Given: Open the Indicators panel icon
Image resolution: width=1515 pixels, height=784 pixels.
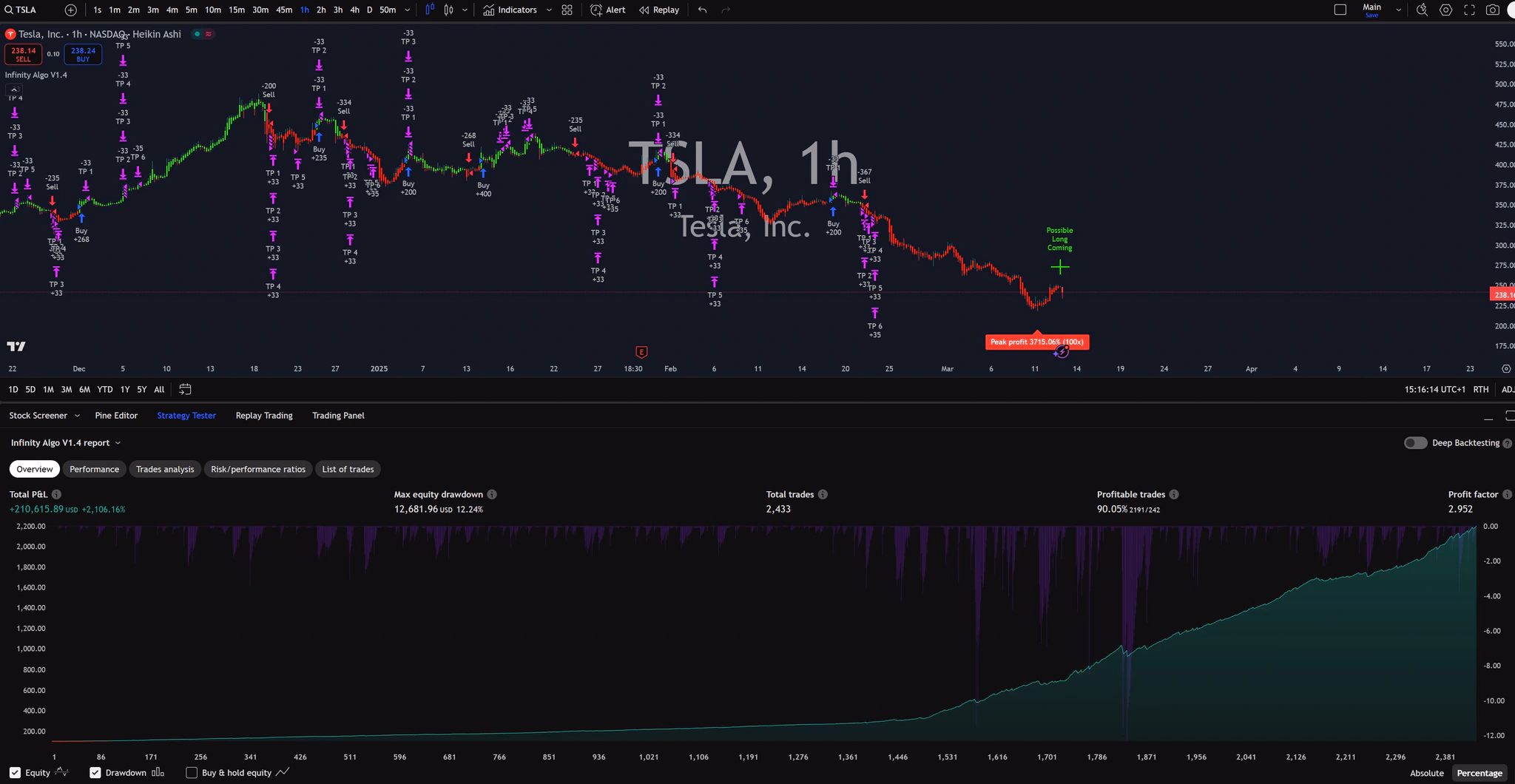Looking at the screenshot, I should 488,10.
